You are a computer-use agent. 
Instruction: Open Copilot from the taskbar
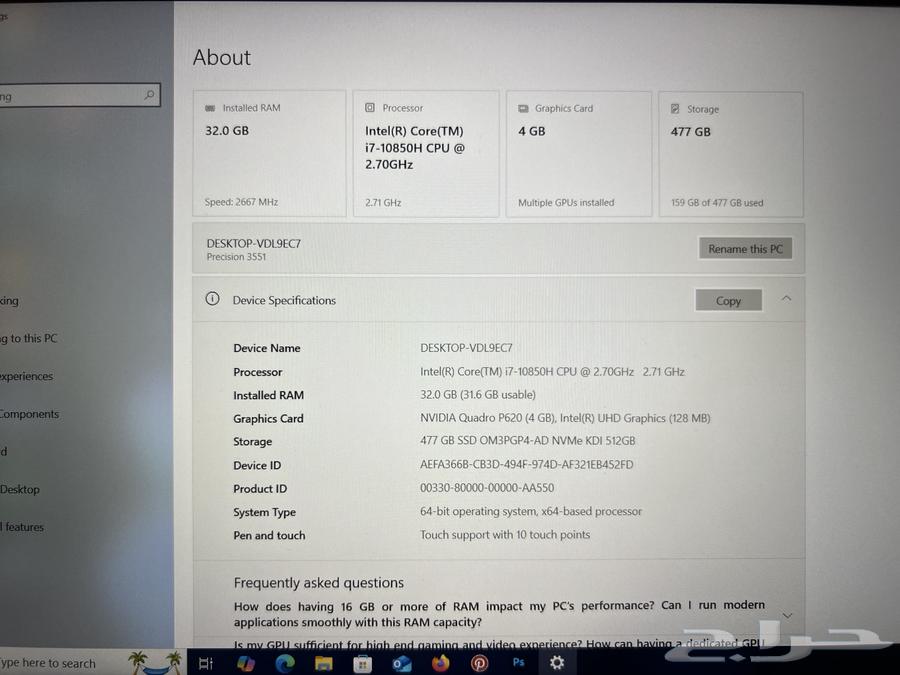click(x=245, y=663)
